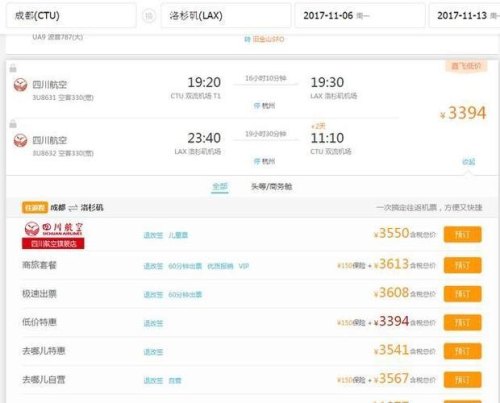
Task: Open 退改签 rules in the 极速出票 row
Action: pyautogui.click(x=153, y=295)
